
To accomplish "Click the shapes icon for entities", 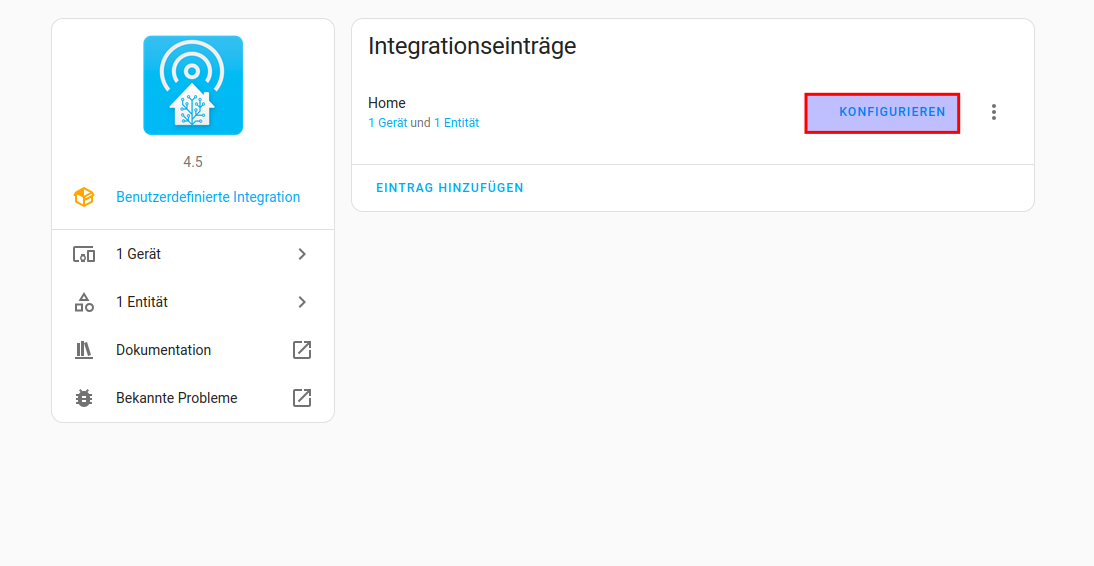I will tap(84, 302).
